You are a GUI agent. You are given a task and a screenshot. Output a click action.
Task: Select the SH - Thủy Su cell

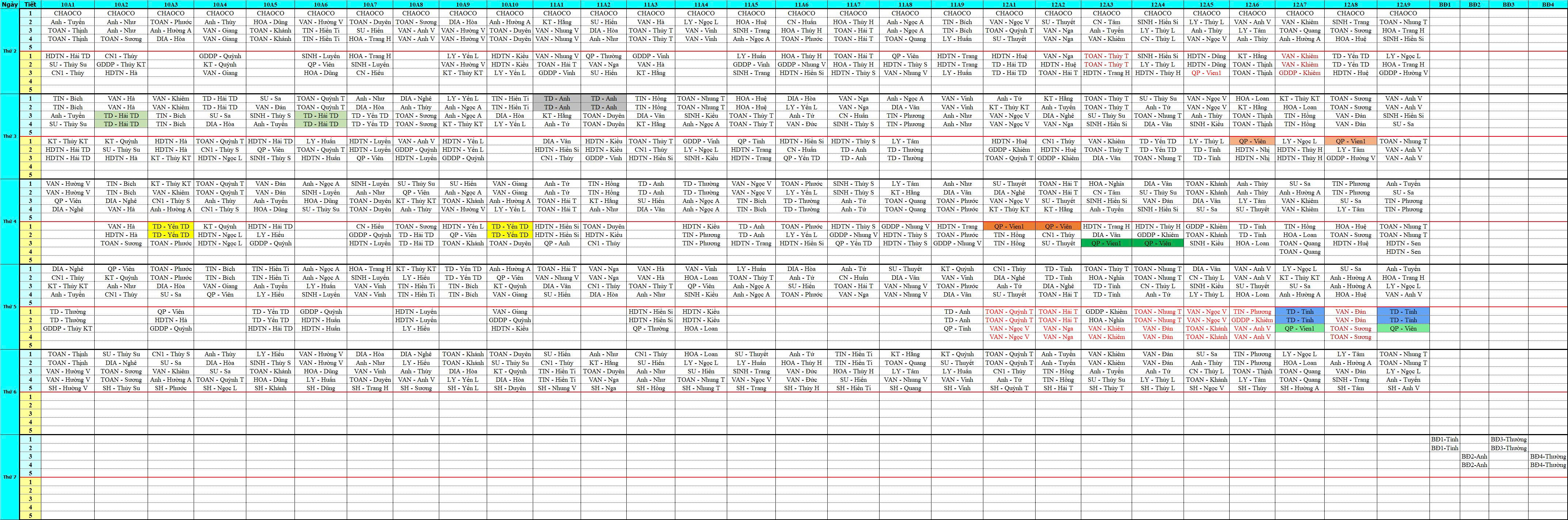point(121,388)
